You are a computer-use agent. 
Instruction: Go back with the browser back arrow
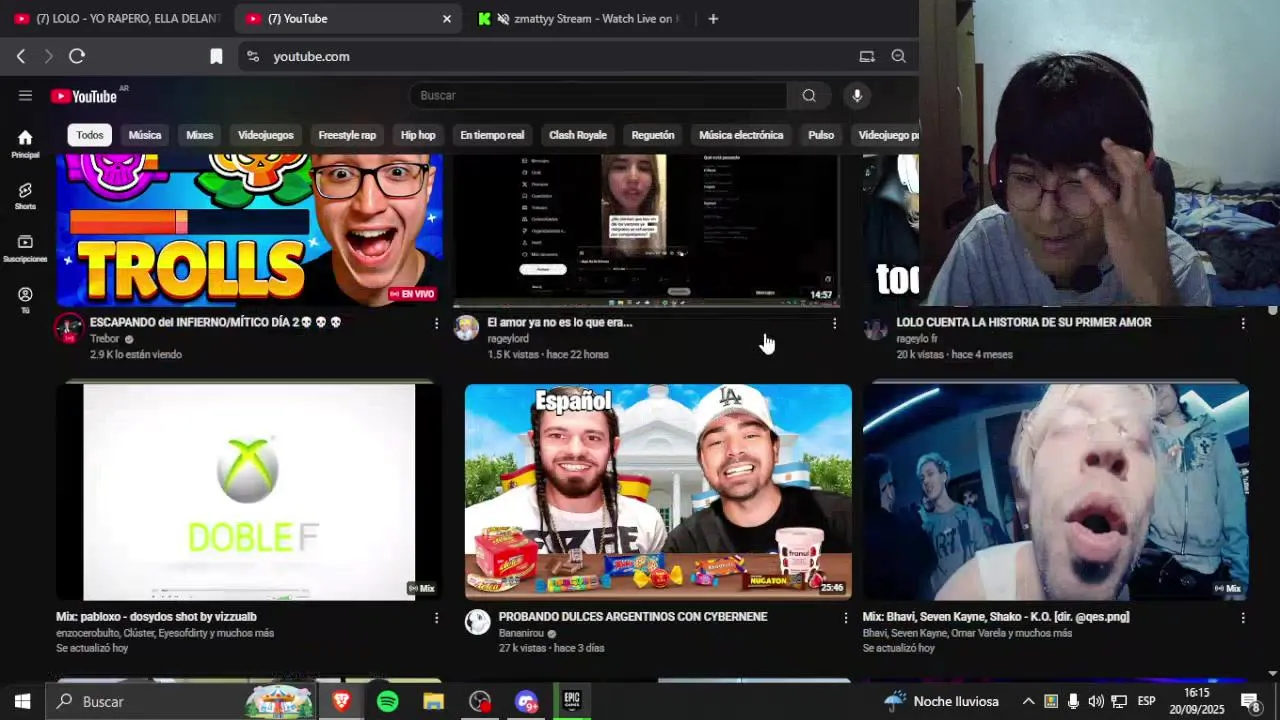coord(21,57)
